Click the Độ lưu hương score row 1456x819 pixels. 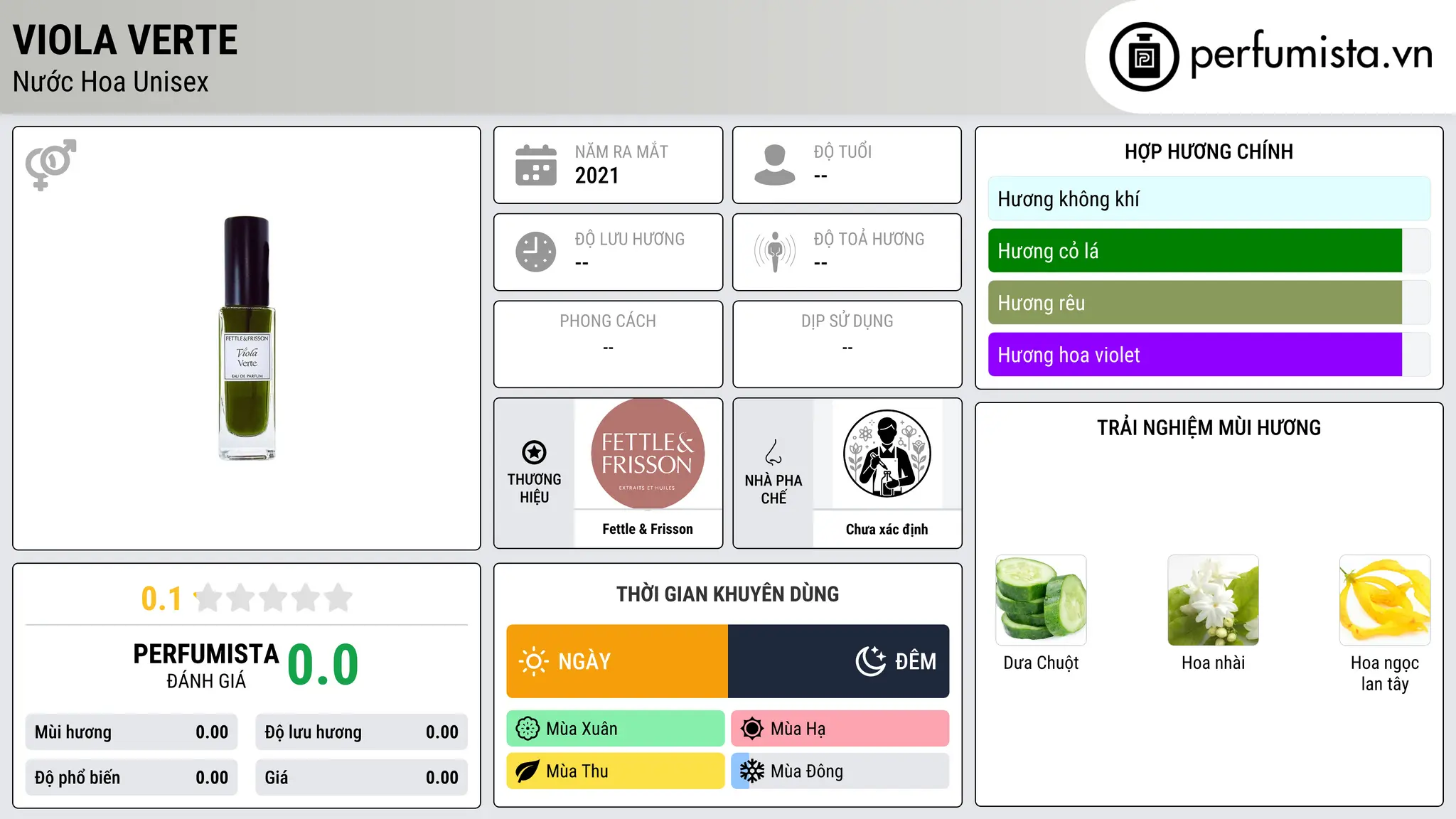(x=362, y=732)
